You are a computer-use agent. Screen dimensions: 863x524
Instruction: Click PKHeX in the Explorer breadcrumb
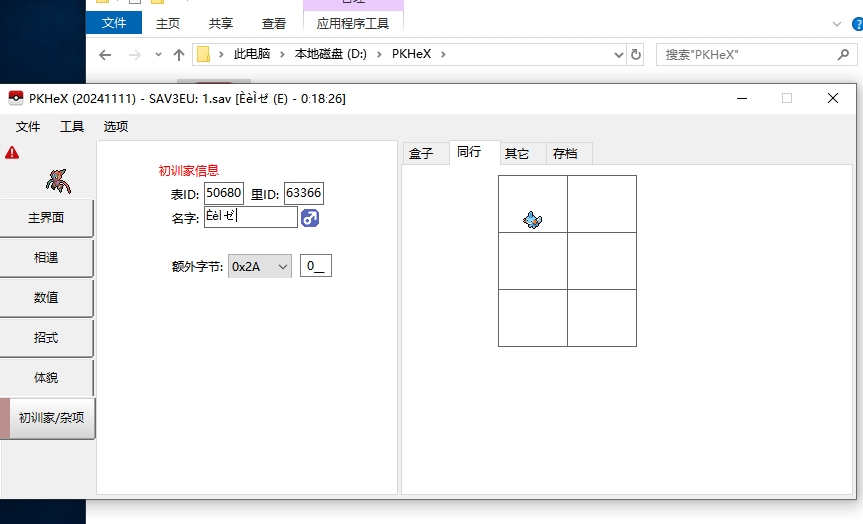(412, 54)
